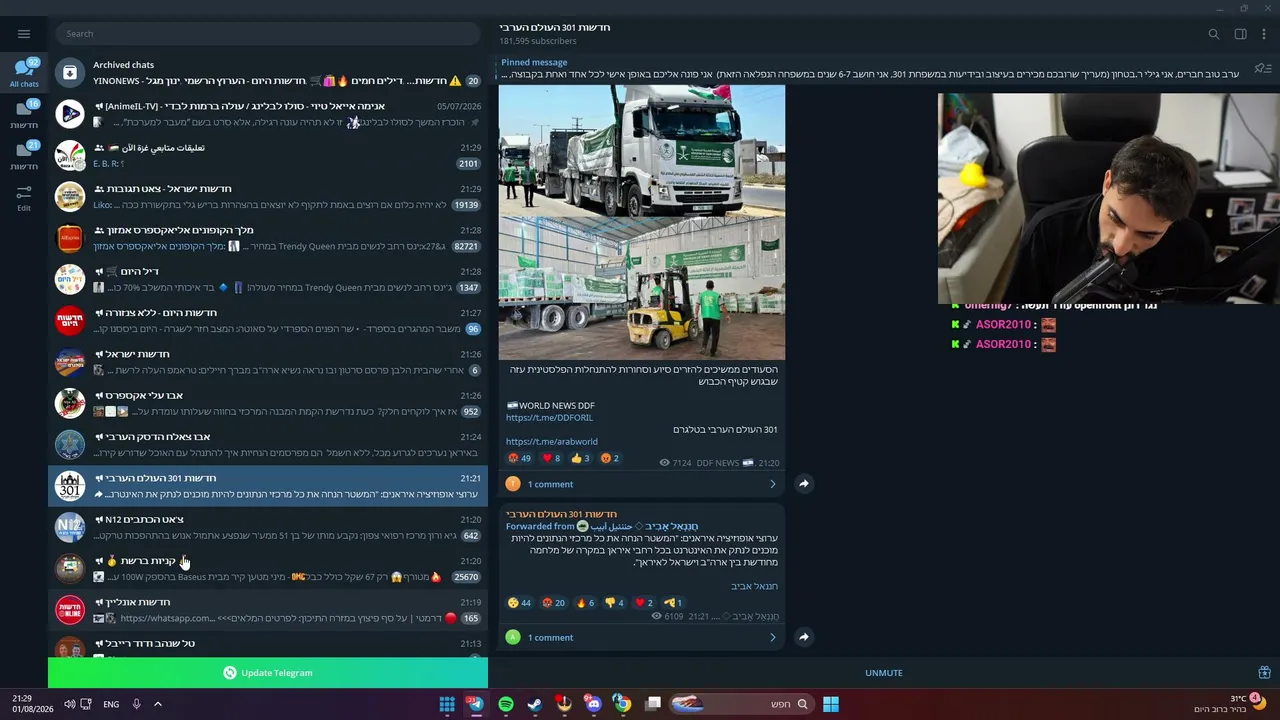Open the AnimeIL-TV channel in chat list
Image resolution: width=1280 pixels, height=720 pixels.
click(x=268, y=114)
